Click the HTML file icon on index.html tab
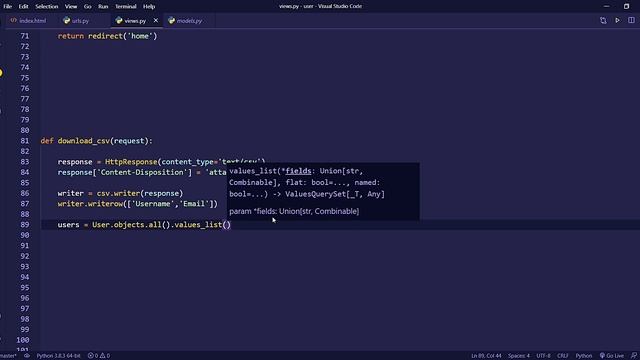 coord(13,20)
